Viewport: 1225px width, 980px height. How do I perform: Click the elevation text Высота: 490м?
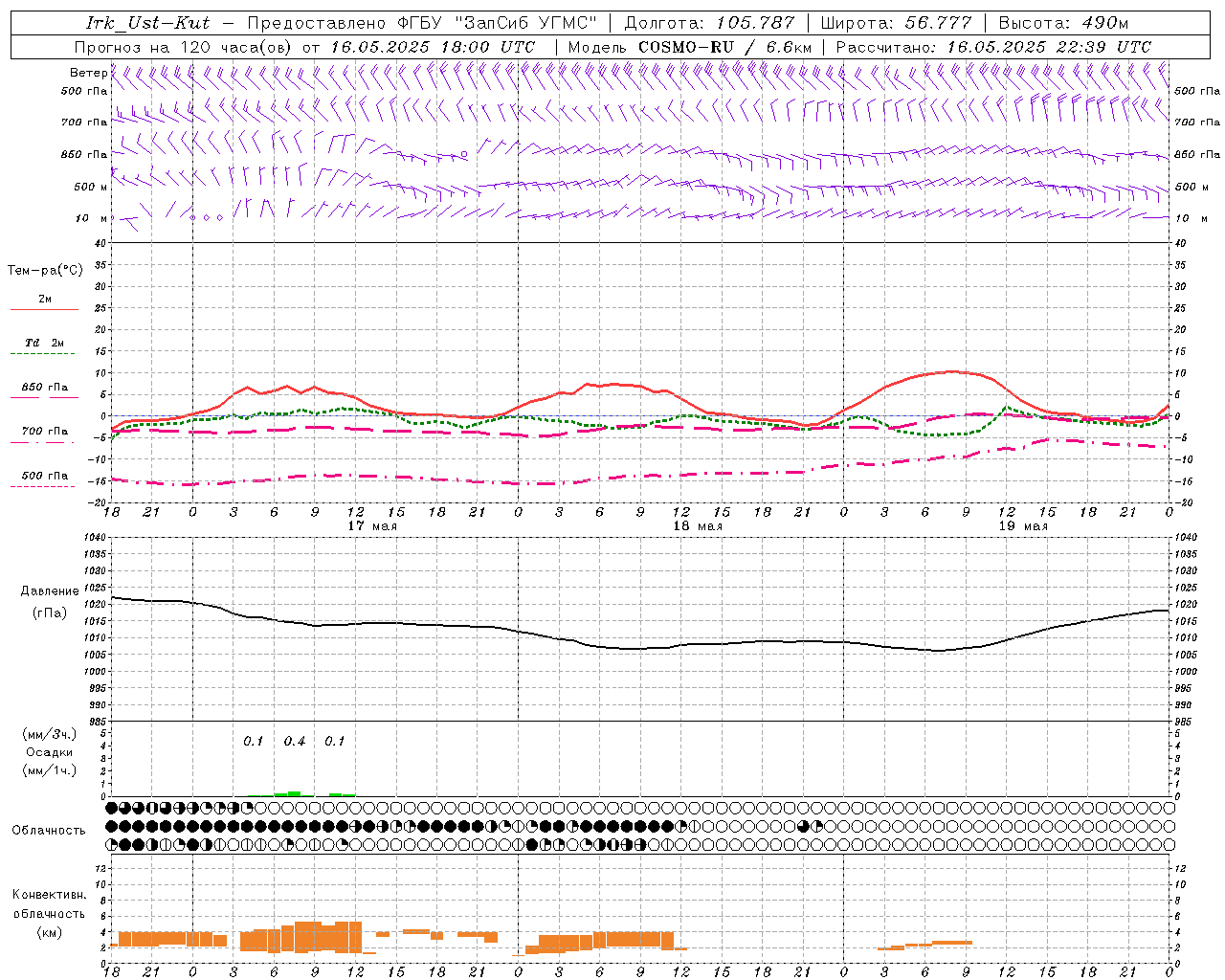pyautogui.click(x=1063, y=23)
